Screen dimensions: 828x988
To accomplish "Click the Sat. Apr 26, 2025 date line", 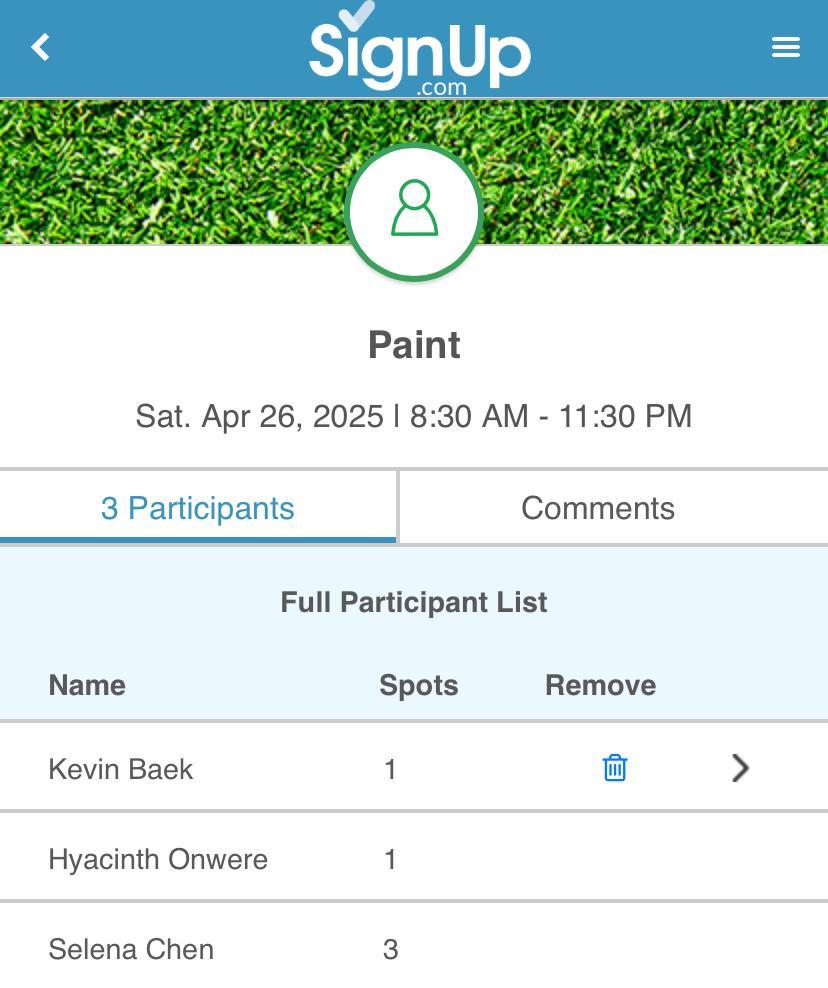I will pos(414,416).
